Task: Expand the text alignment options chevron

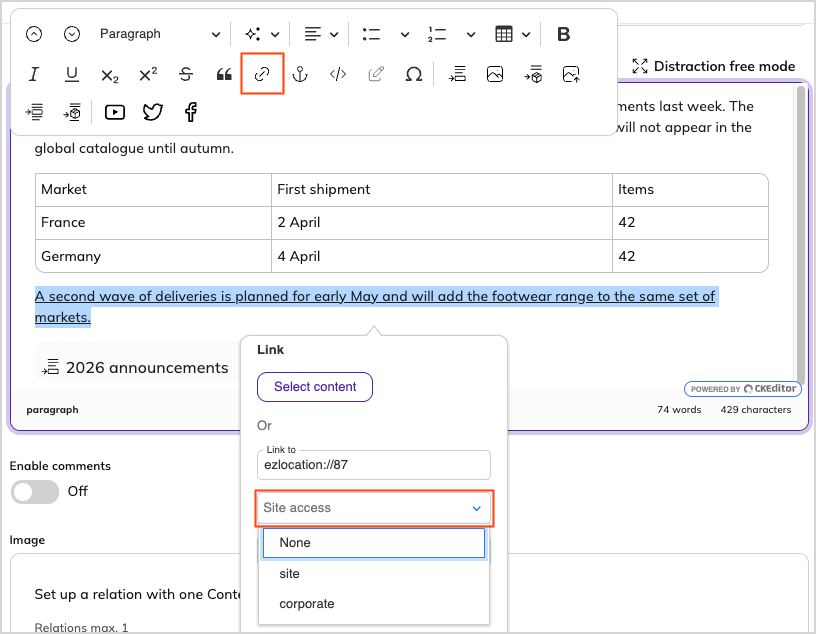Action: 335,35
